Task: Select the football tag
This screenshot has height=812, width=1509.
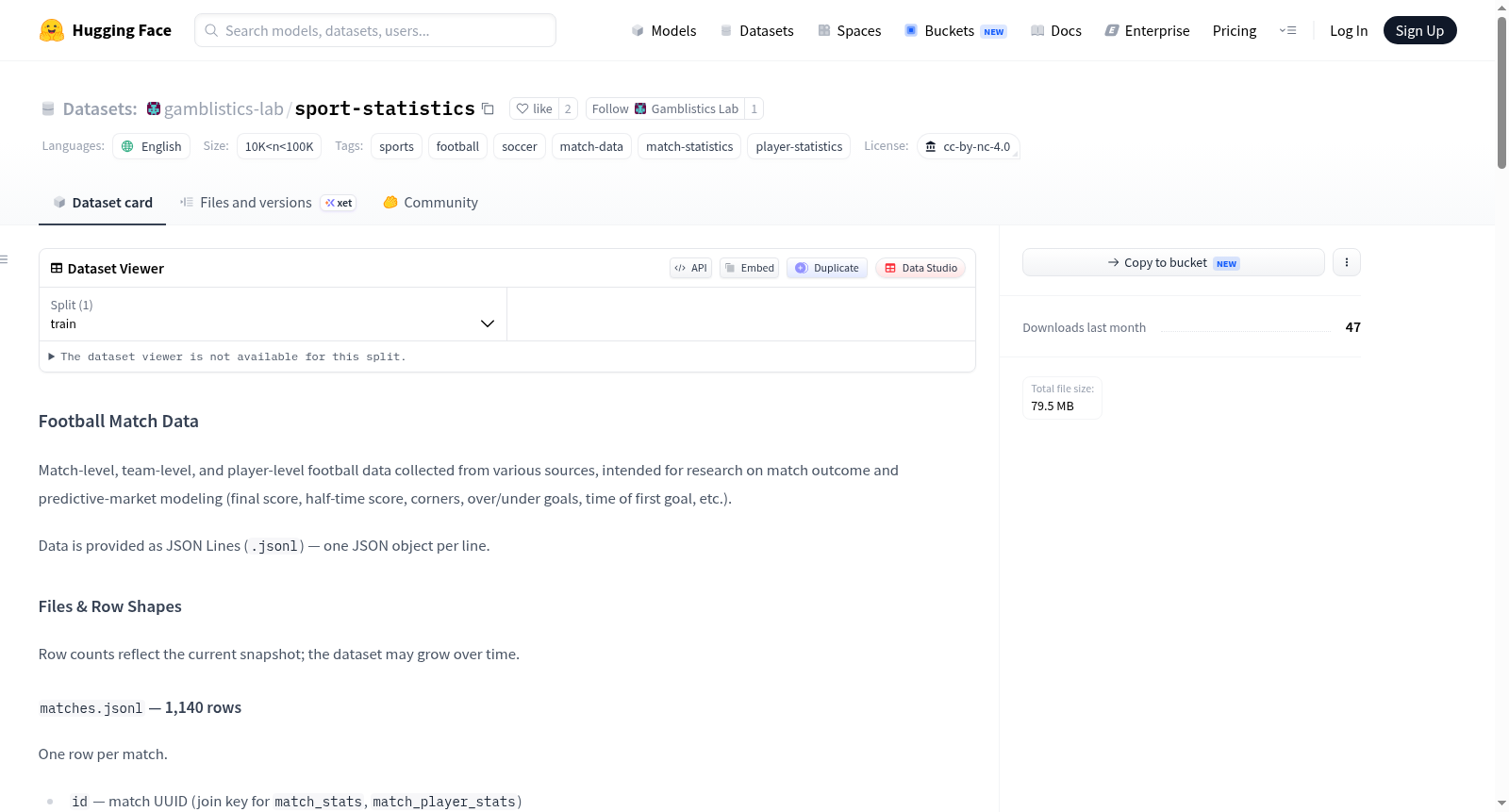Action: click(457, 146)
